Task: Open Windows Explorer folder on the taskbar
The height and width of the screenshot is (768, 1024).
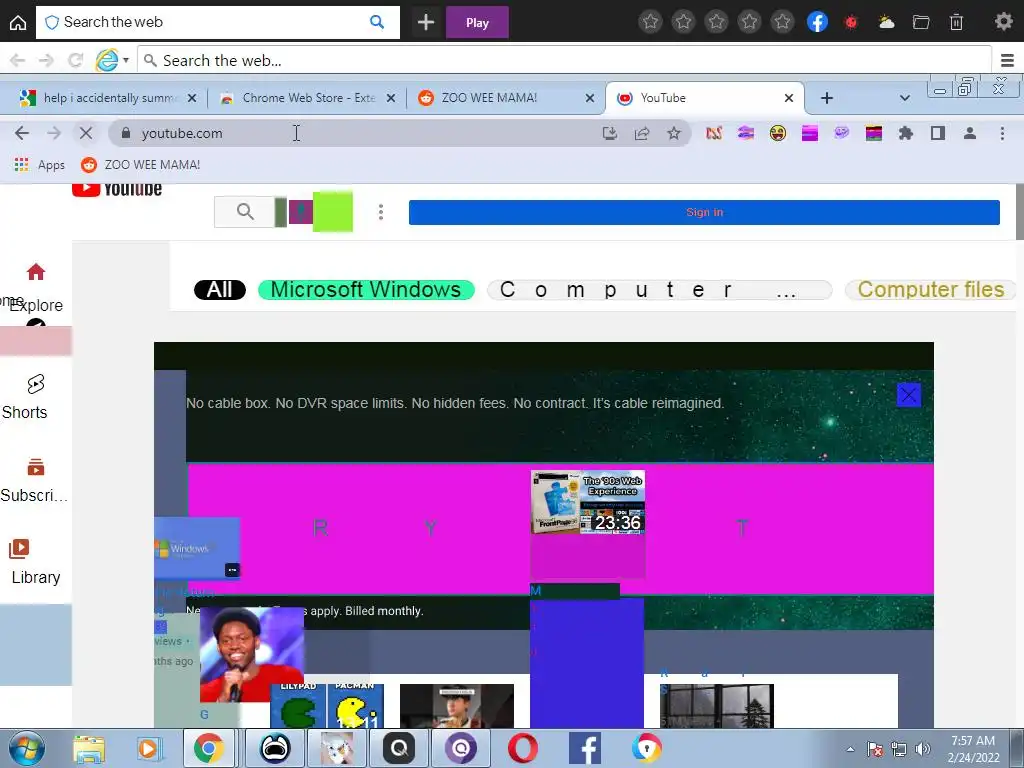Action: click(x=89, y=749)
